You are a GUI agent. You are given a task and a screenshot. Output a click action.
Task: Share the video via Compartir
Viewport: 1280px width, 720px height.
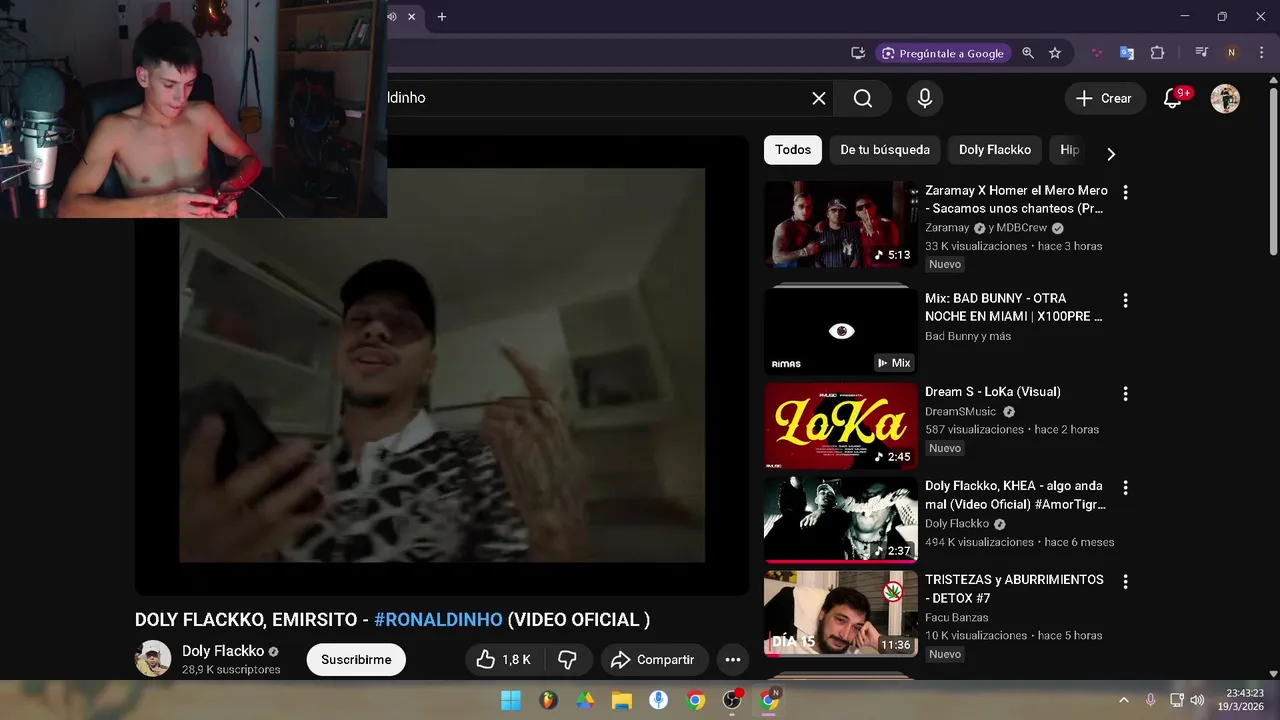(x=653, y=659)
